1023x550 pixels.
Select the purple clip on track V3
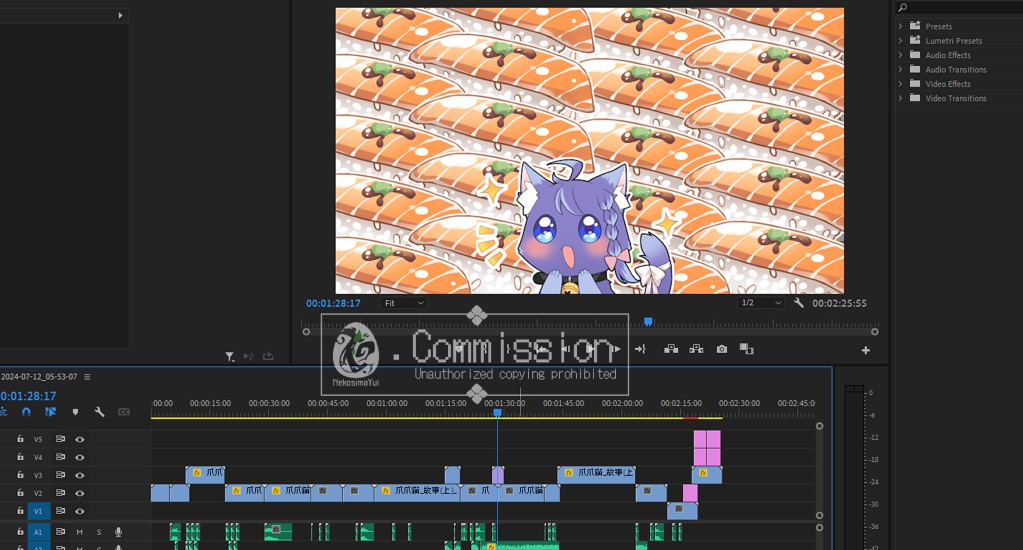point(498,474)
